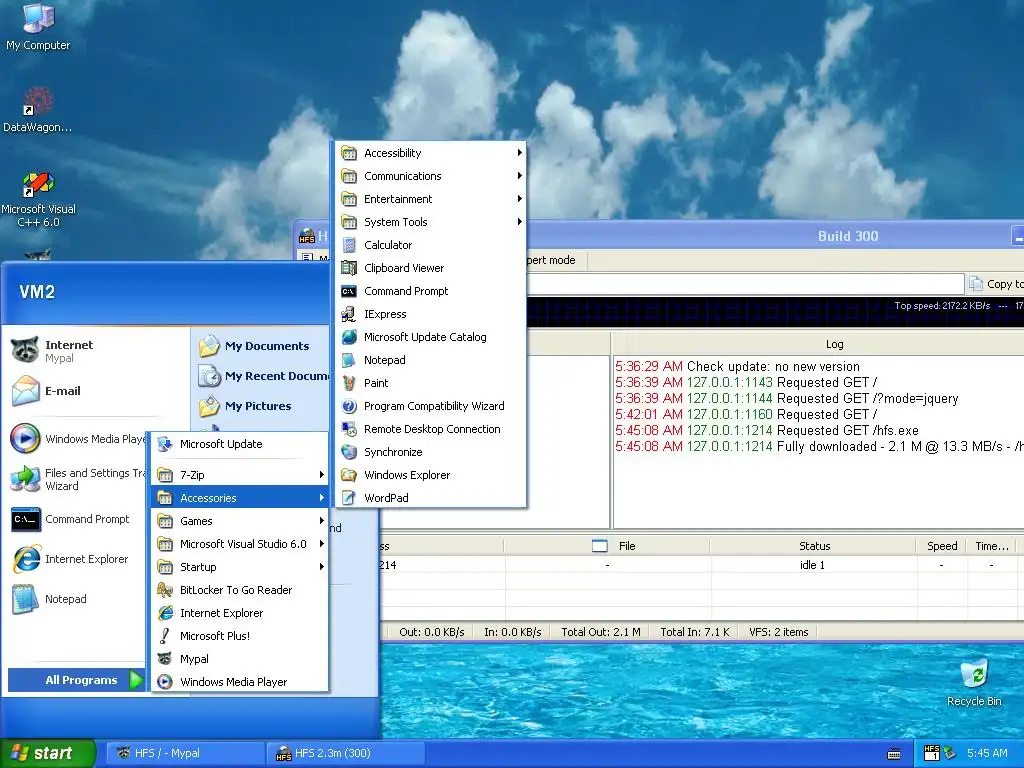Open Internet Explorer in All Programs list

(239, 613)
